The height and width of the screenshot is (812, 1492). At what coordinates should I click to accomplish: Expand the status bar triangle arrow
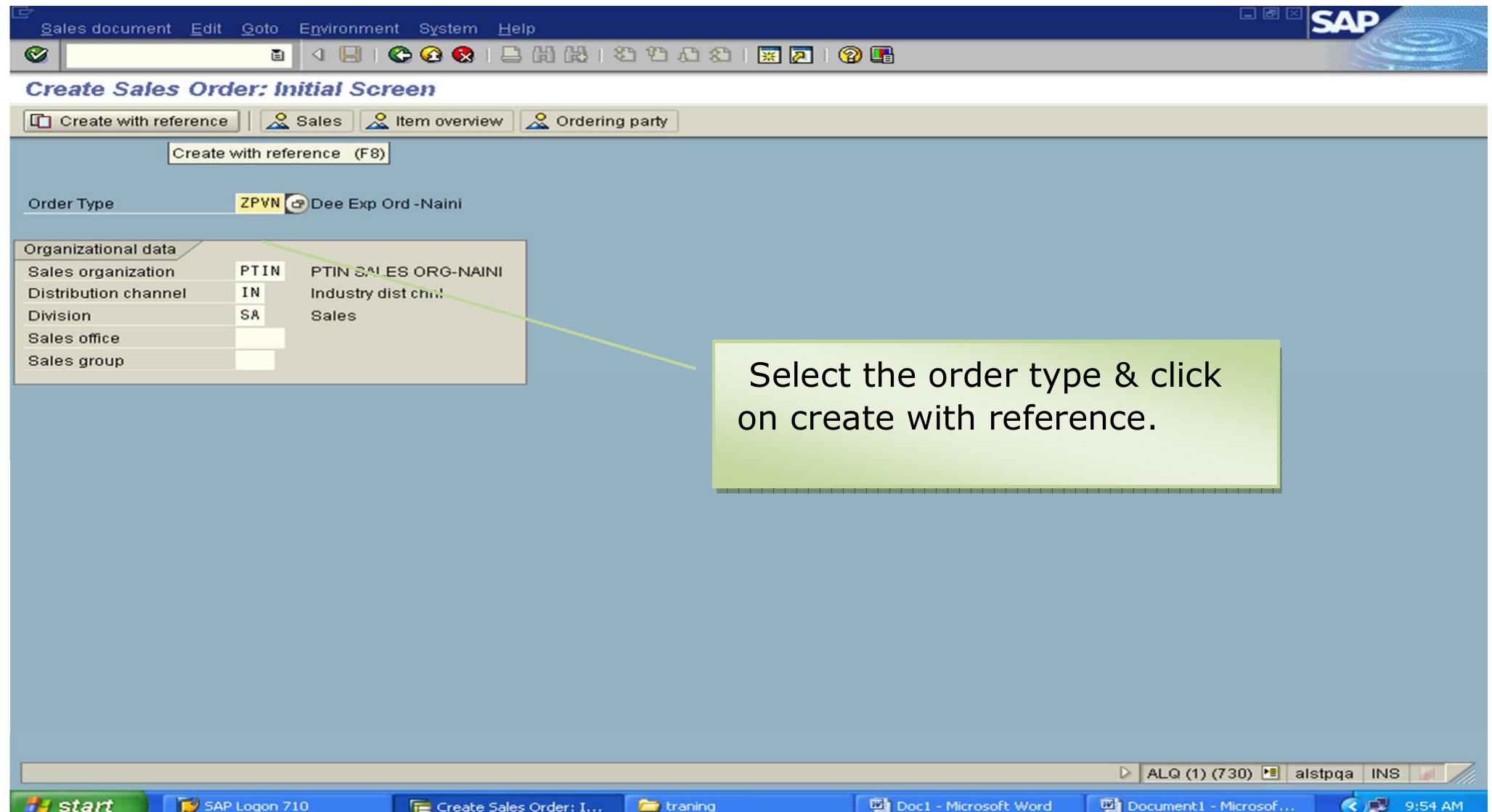click(1125, 773)
